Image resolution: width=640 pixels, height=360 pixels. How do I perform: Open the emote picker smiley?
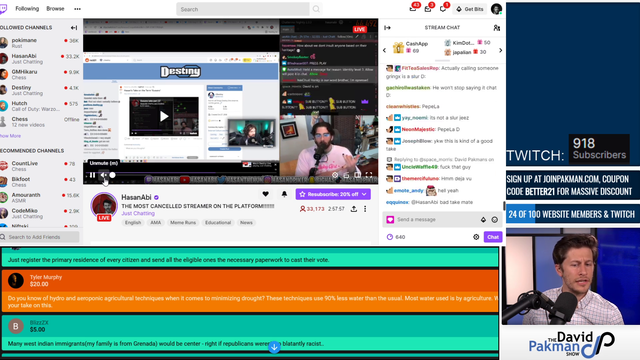pyautogui.click(x=495, y=220)
